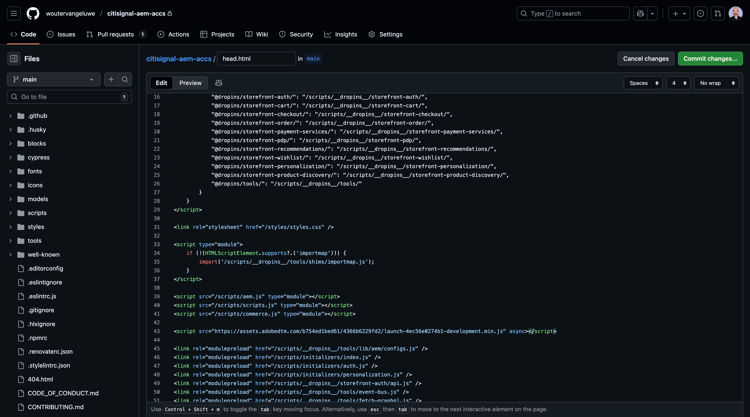Image resolution: width=750 pixels, height=417 pixels.
Task: Focus the Go to file field
Action: [69, 97]
